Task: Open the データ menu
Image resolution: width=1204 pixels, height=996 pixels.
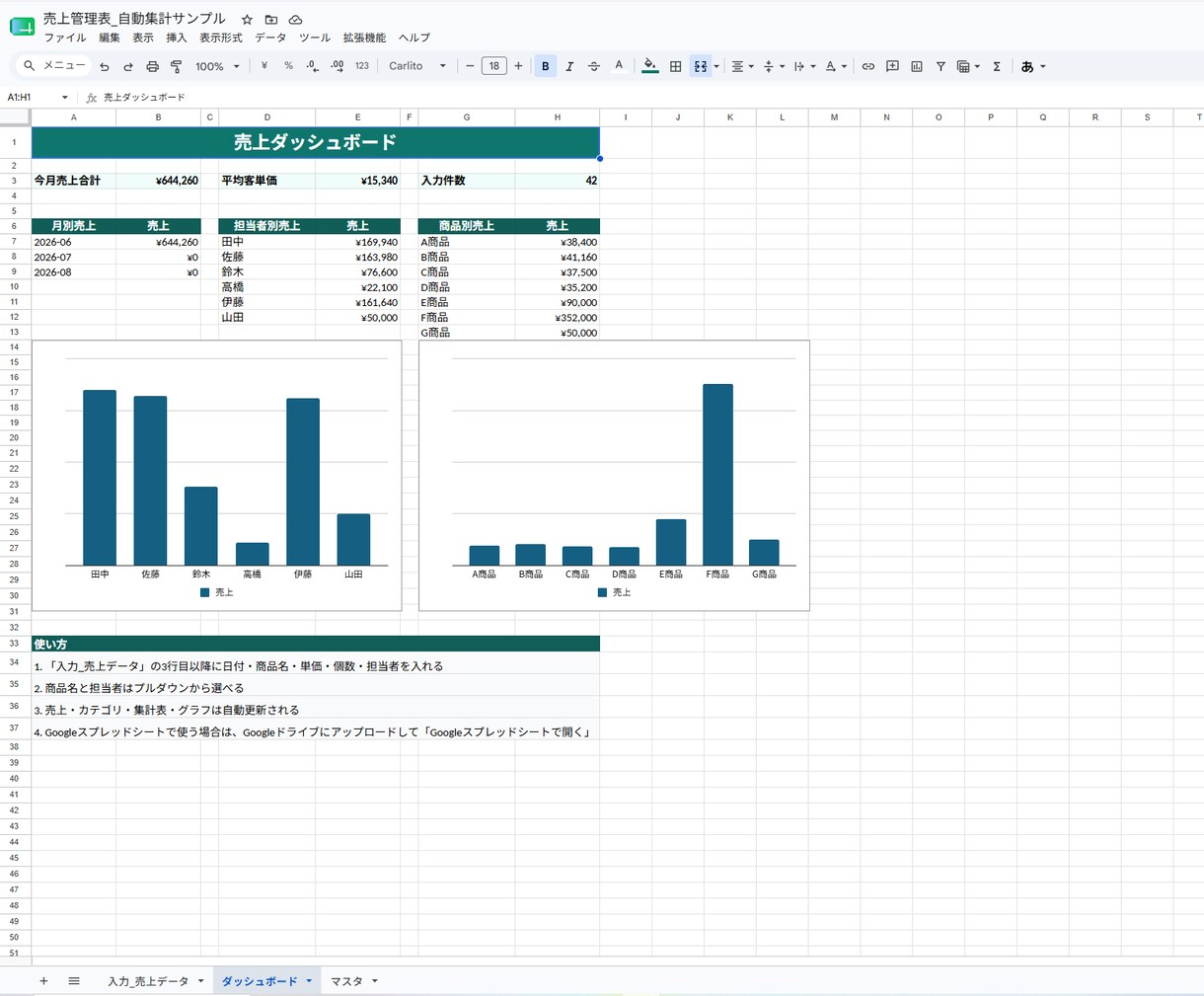Action: tap(270, 38)
